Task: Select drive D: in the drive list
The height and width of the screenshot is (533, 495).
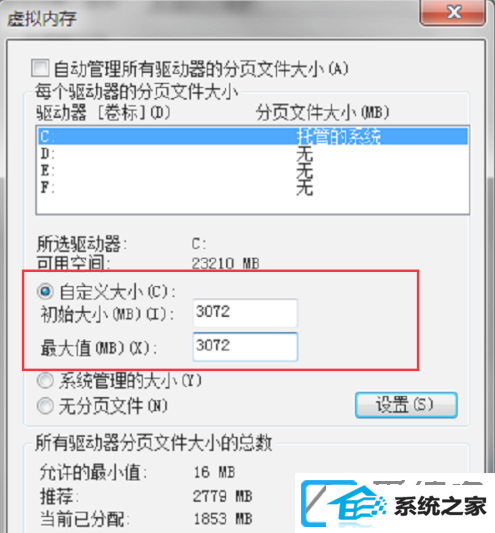Action: pyautogui.click(x=253, y=154)
